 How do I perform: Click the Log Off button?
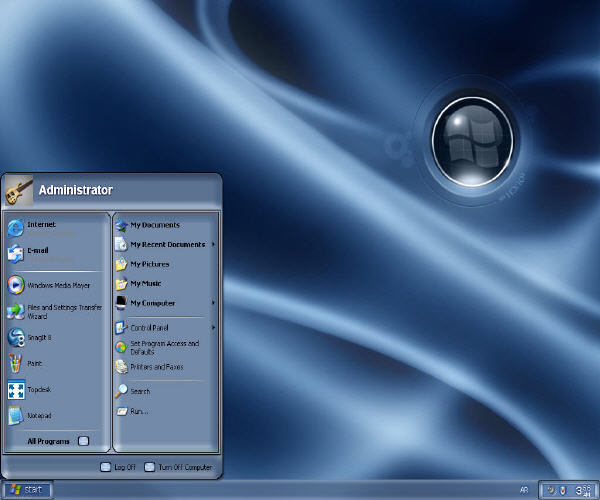pos(118,467)
